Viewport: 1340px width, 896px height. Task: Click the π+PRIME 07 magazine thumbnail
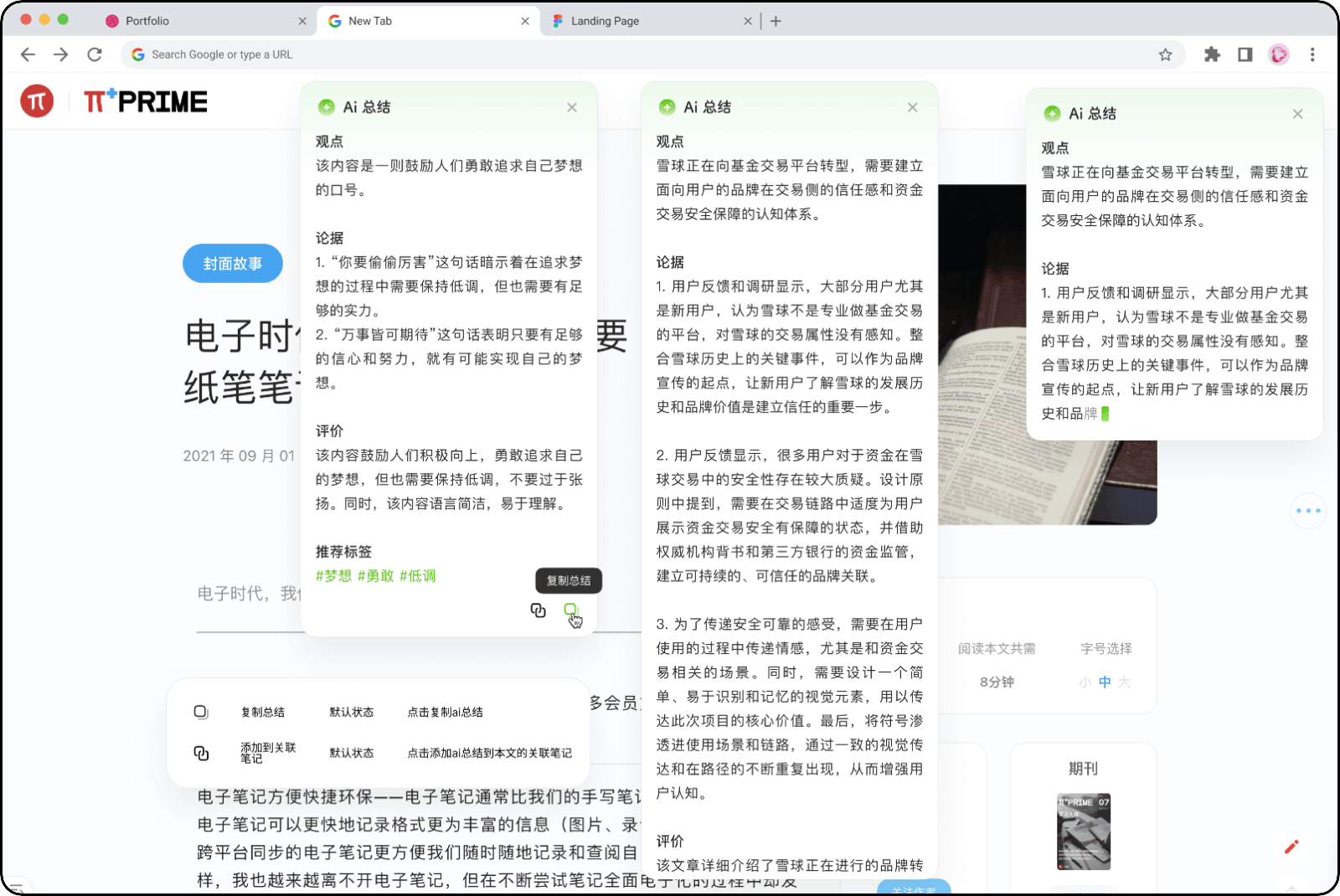pos(1085,832)
